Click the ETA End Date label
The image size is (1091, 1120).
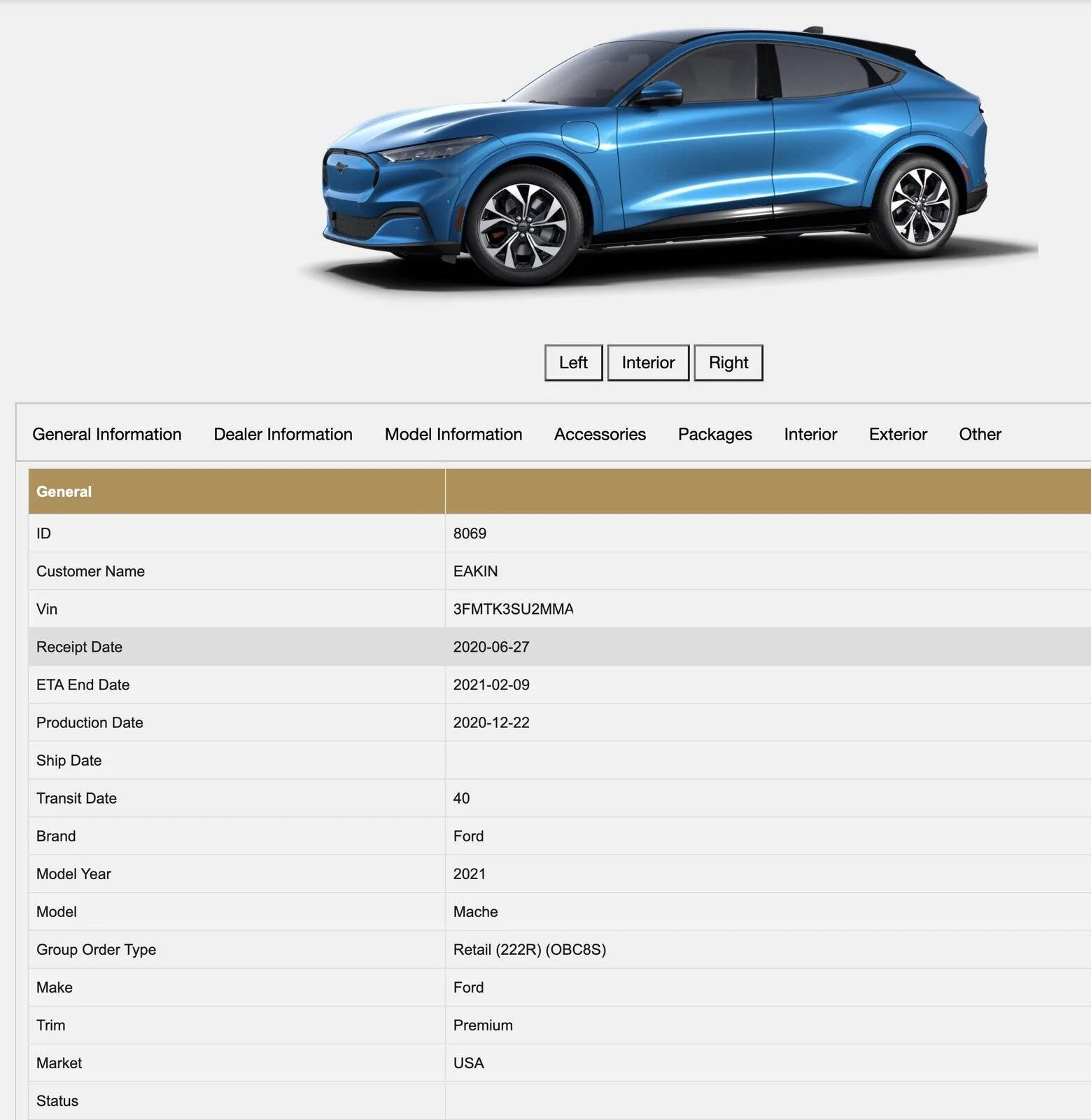click(x=83, y=685)
